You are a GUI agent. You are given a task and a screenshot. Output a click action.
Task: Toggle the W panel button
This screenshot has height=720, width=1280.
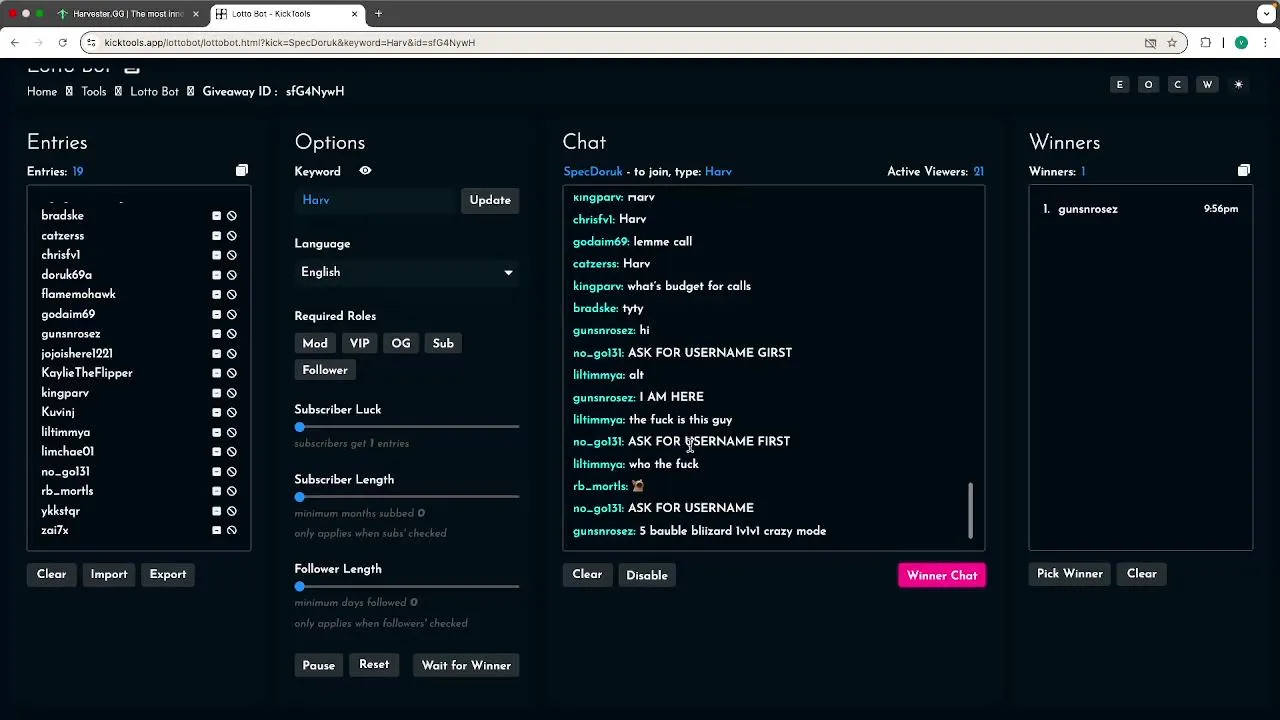pos(1207,85)
